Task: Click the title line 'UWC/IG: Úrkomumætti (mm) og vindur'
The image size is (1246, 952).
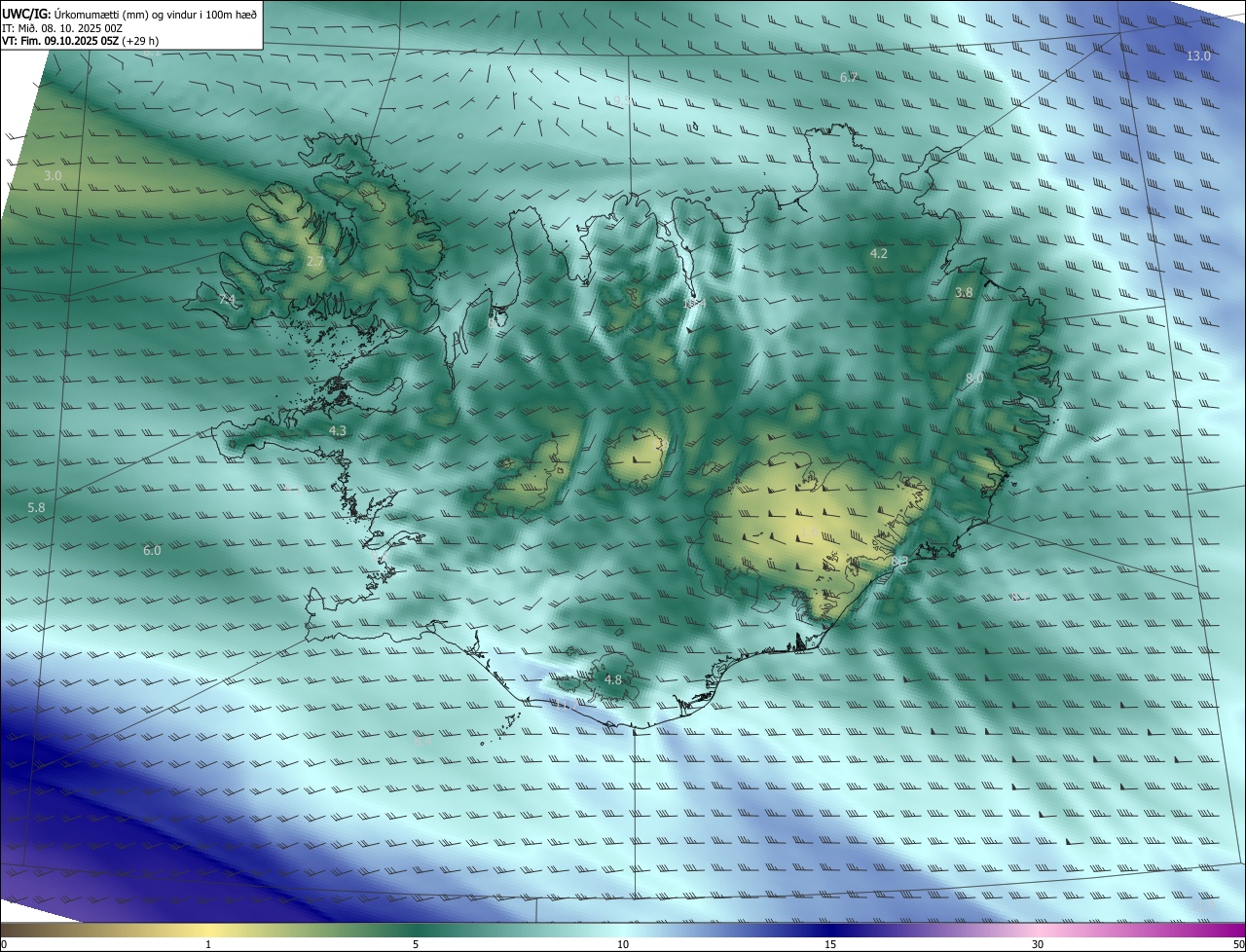Action: [x=129, y=13]
